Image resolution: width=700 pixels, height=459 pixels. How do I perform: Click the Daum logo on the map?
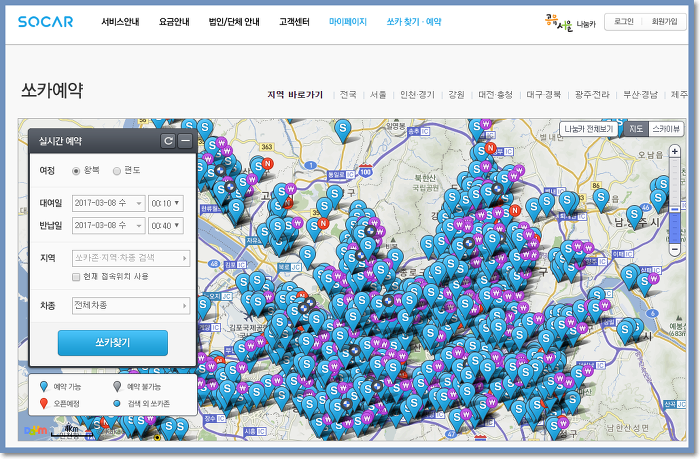35,430
